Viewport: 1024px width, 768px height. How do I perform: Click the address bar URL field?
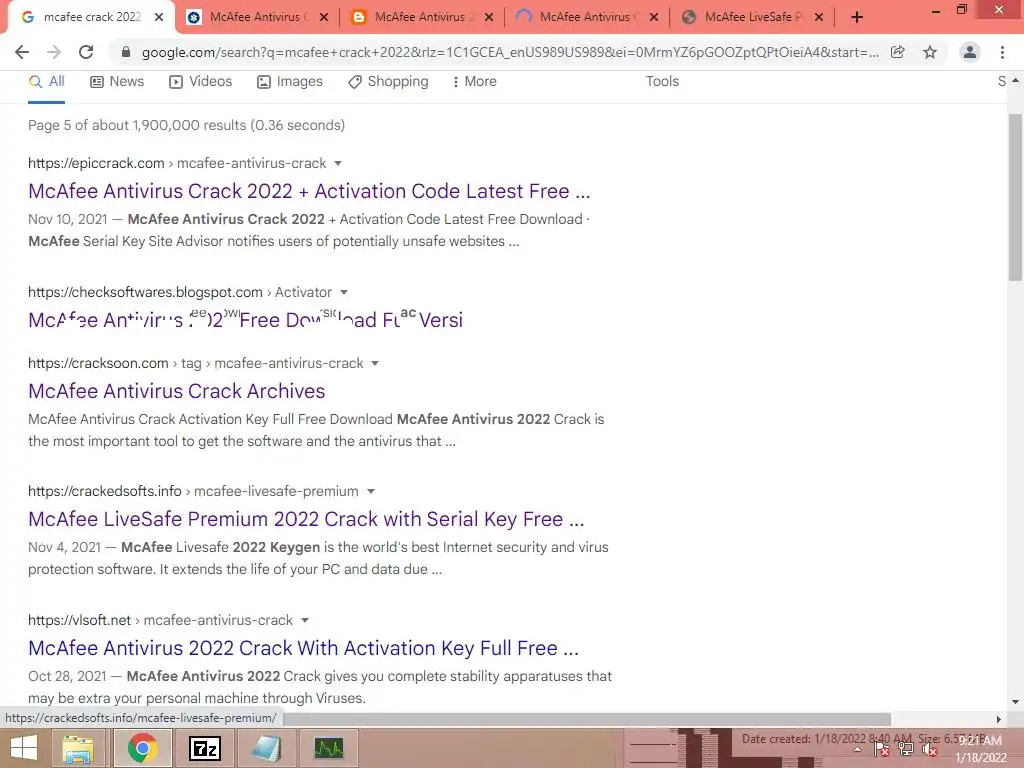509,52
